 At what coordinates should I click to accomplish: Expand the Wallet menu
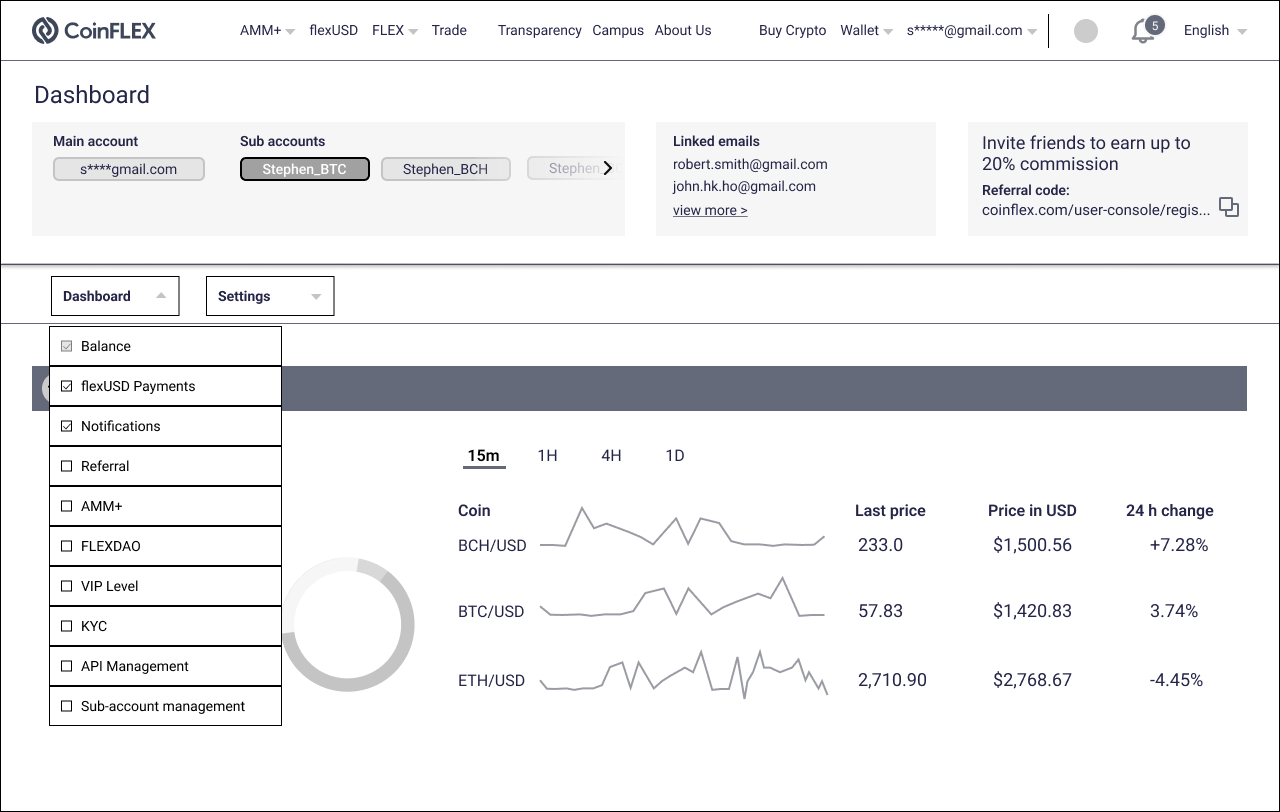click(x=866, y=31)
